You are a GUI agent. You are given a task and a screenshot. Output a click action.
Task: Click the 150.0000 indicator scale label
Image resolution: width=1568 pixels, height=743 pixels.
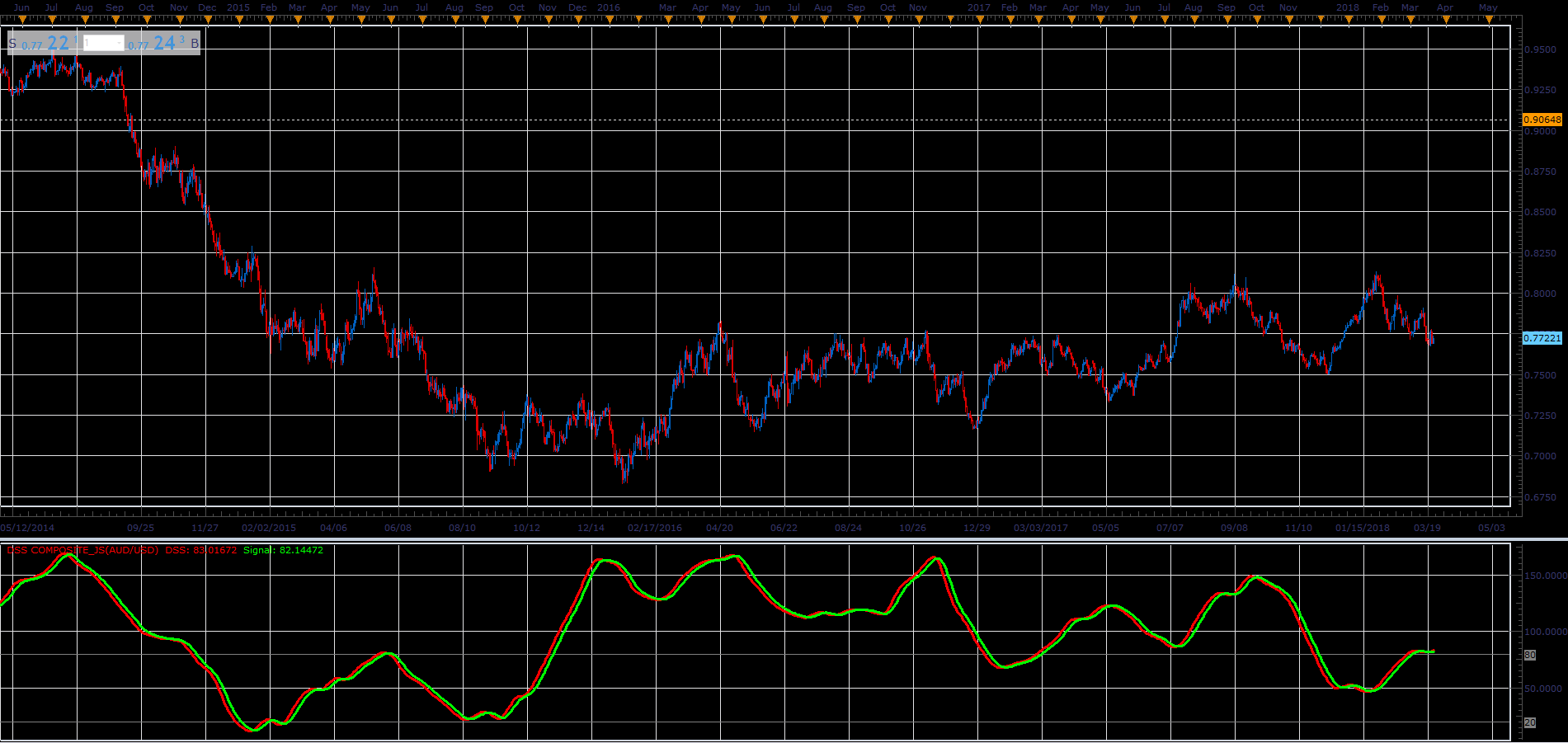coord(1544,576)
